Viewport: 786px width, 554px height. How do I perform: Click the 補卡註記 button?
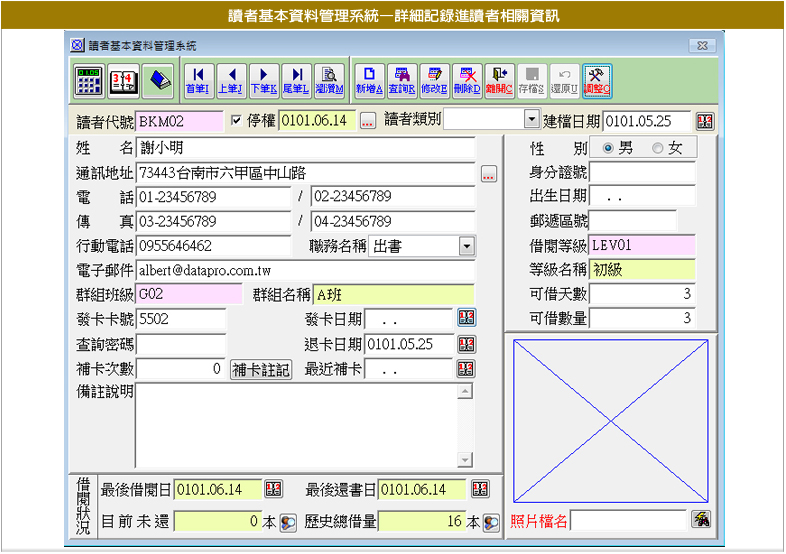[261, 370]
